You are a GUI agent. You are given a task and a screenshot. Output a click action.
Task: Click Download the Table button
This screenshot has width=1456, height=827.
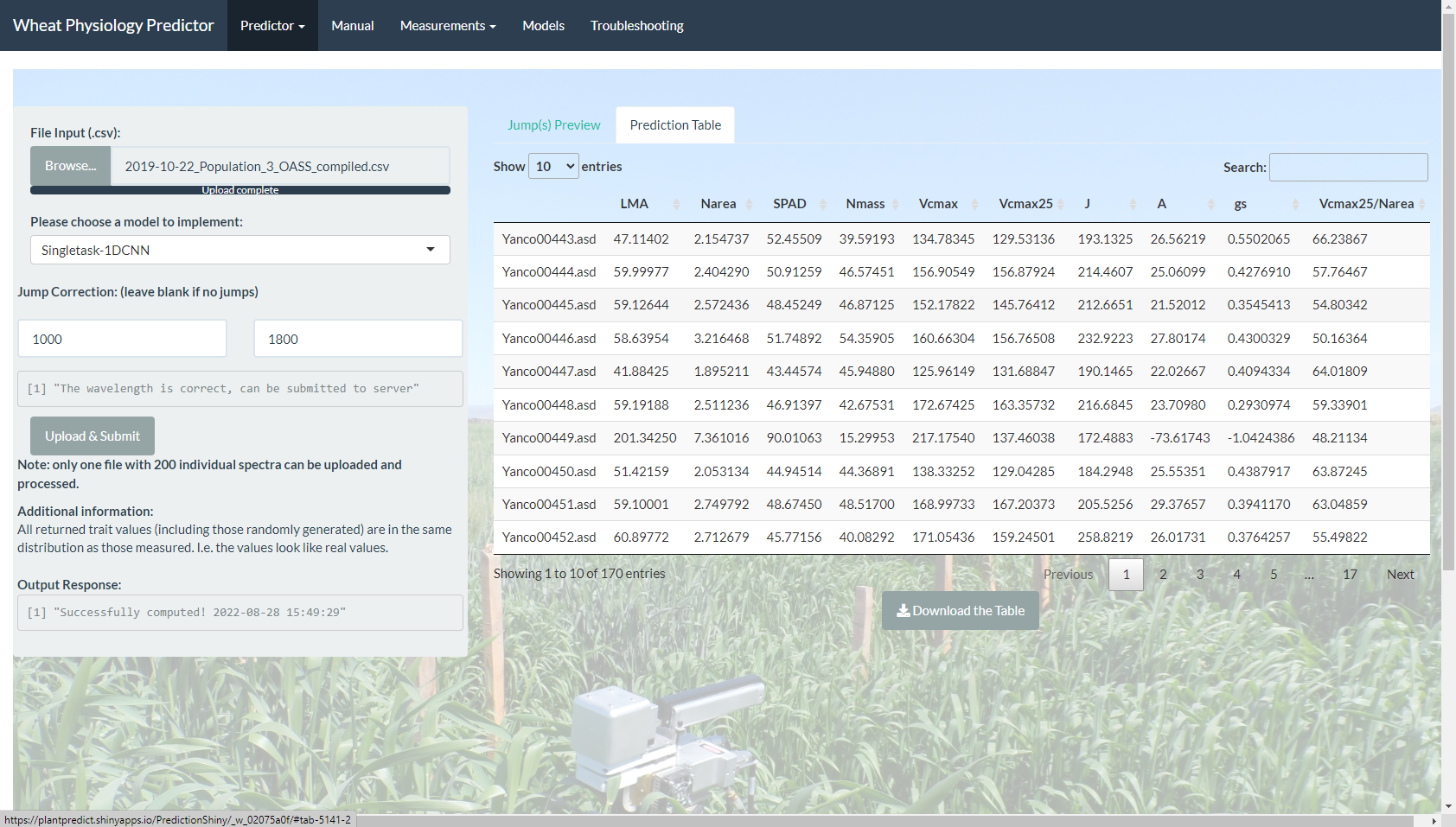tap(960, 611)
